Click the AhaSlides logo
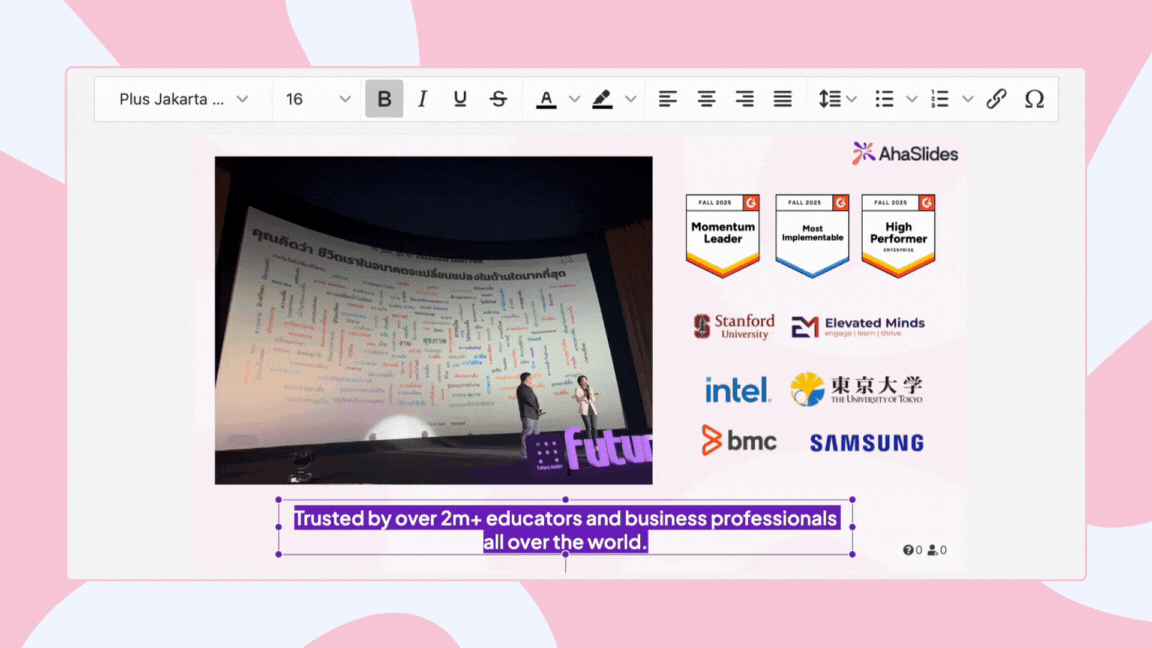Viewport: 1152px width, 648px height. 905,154
